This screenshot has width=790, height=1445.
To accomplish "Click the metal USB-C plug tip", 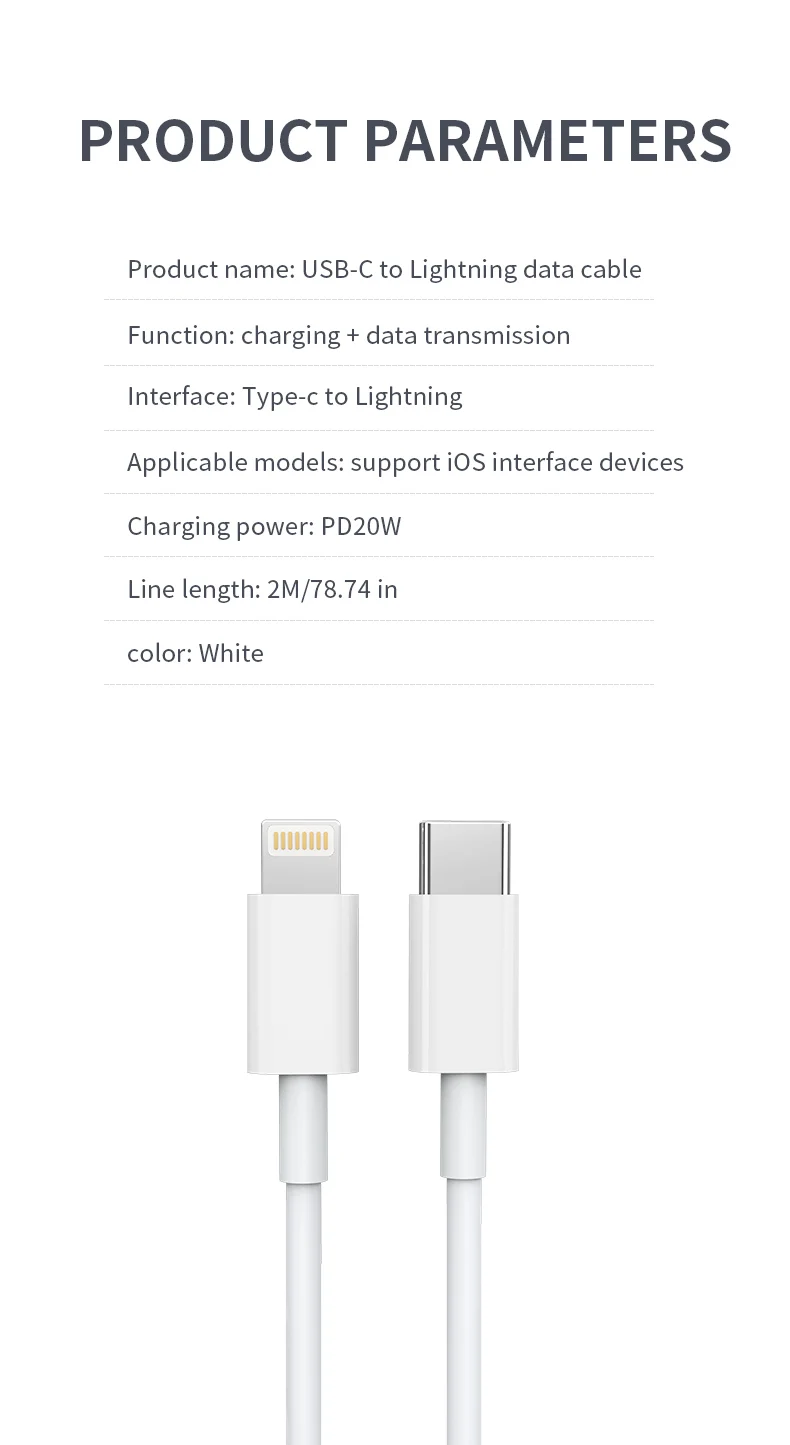I will click(464, 857).
